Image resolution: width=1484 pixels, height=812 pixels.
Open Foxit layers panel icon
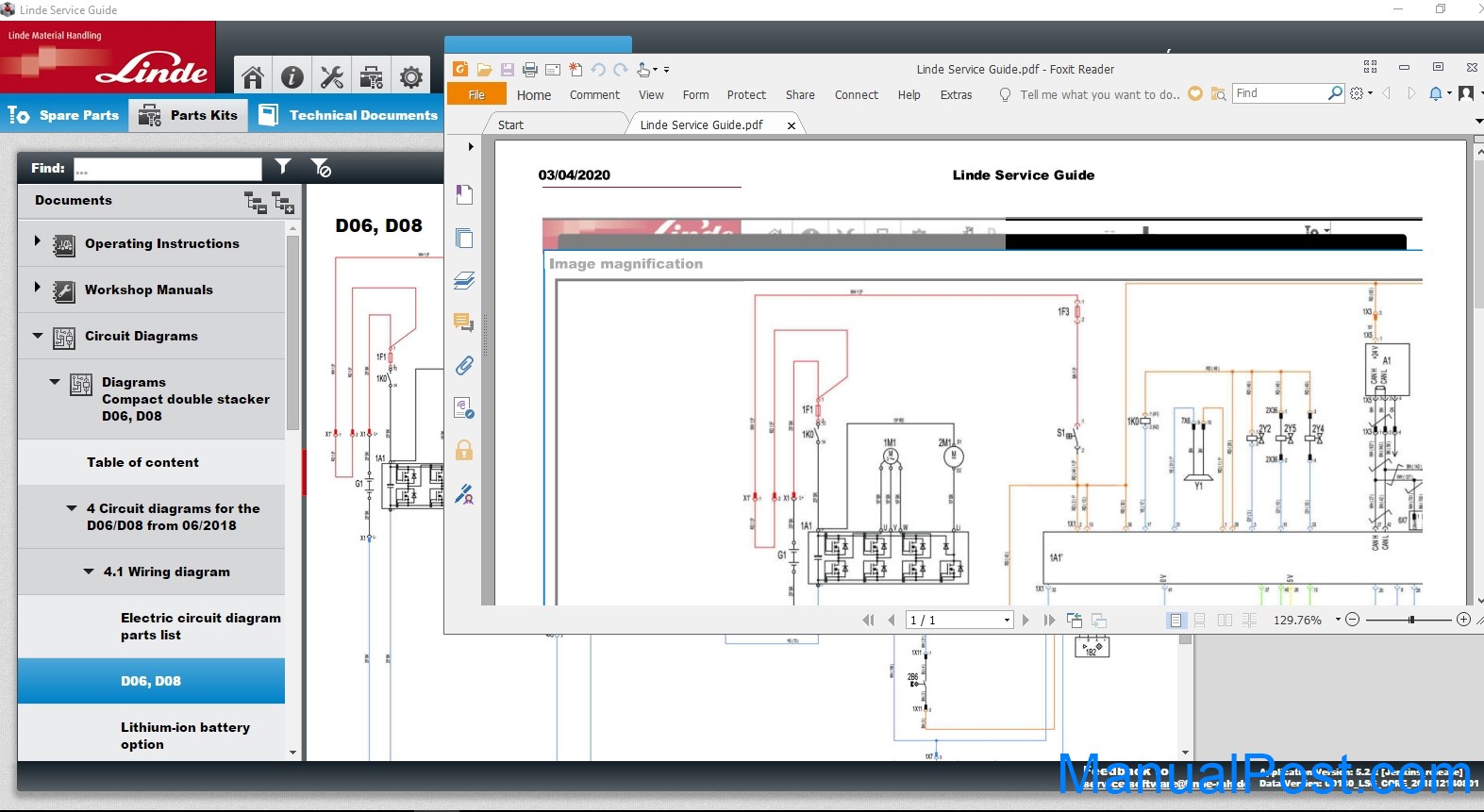464,280
